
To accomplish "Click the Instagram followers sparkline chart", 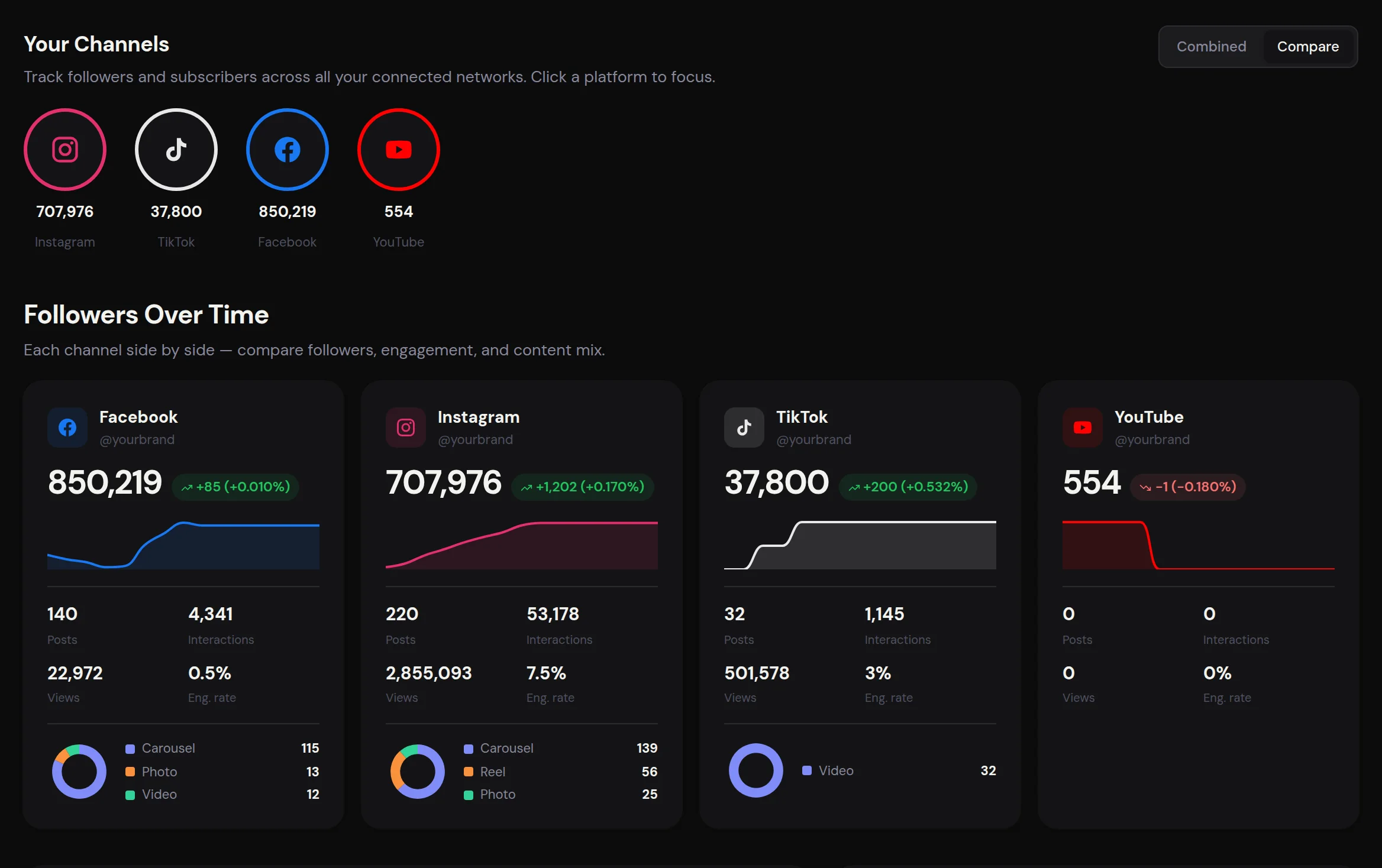I will [x=522, y=545].
